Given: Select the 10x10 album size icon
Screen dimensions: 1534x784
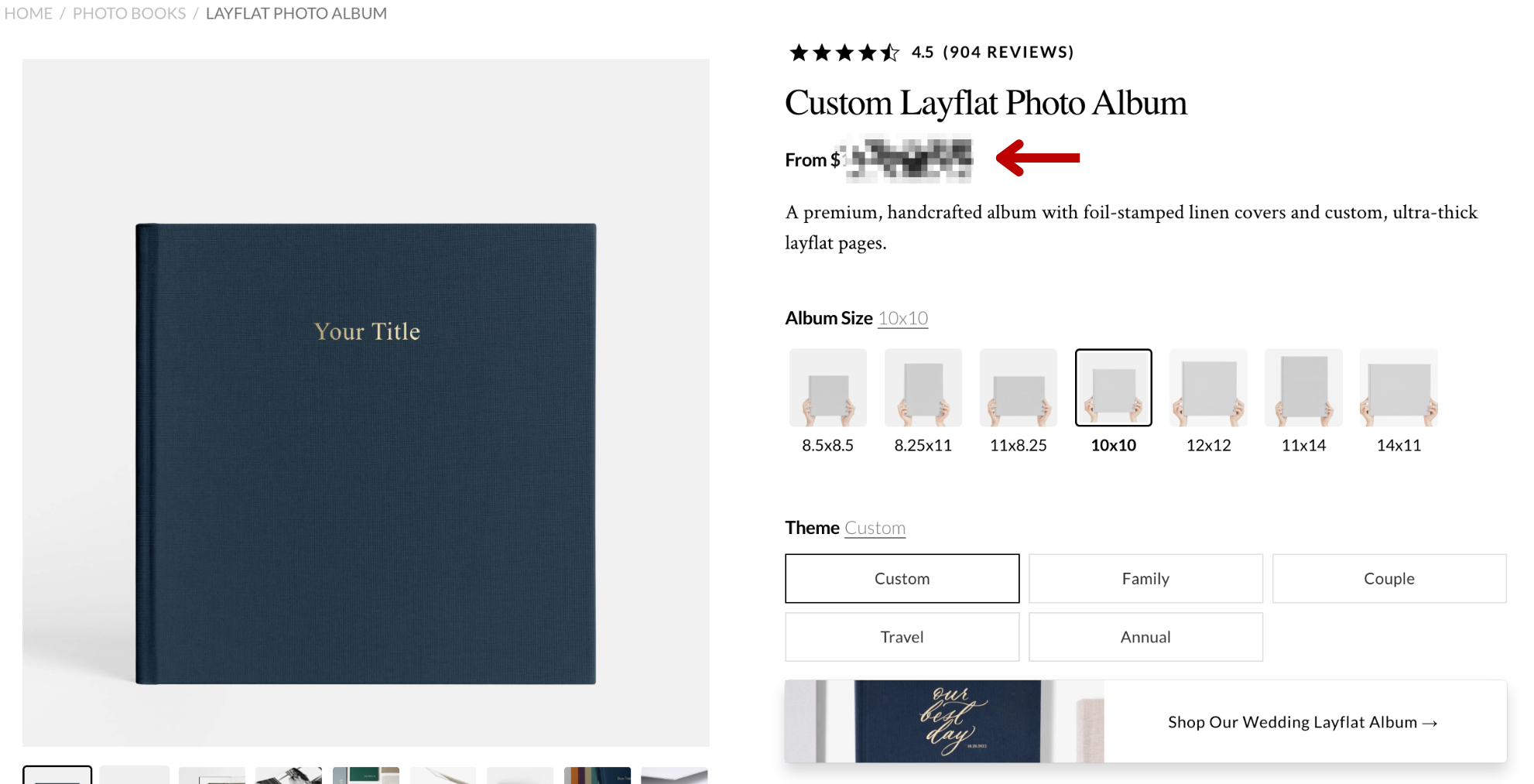Looking at the screenshot, I should pyautogui.click(x=1113, y=388).
